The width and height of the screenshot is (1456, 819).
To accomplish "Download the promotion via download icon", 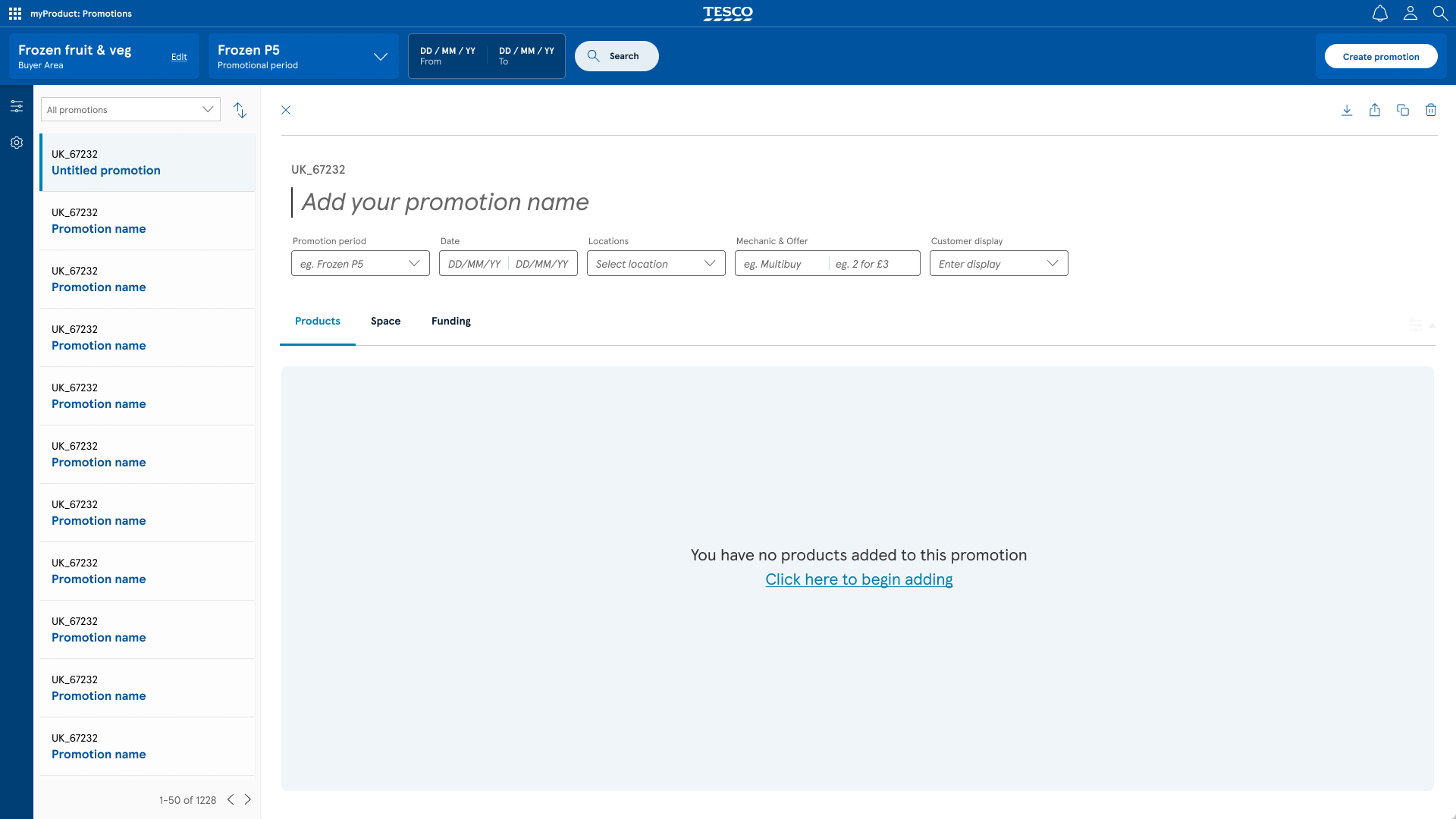I will coord(1347,110).
